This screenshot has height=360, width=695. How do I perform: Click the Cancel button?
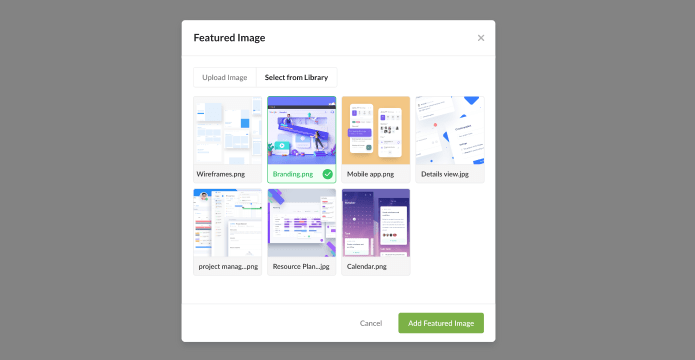(x=371, y=323)
